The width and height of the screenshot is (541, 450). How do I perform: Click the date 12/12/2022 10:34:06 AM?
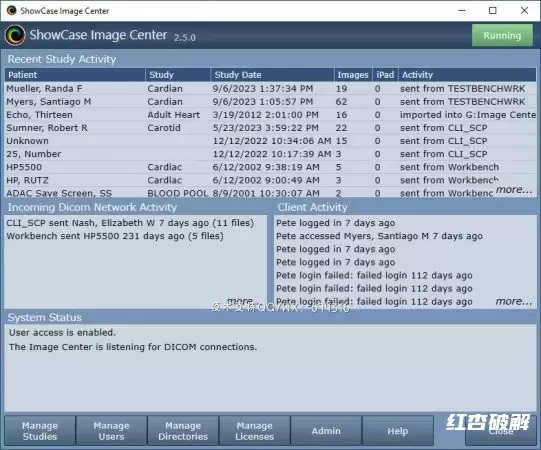(272, 141)
